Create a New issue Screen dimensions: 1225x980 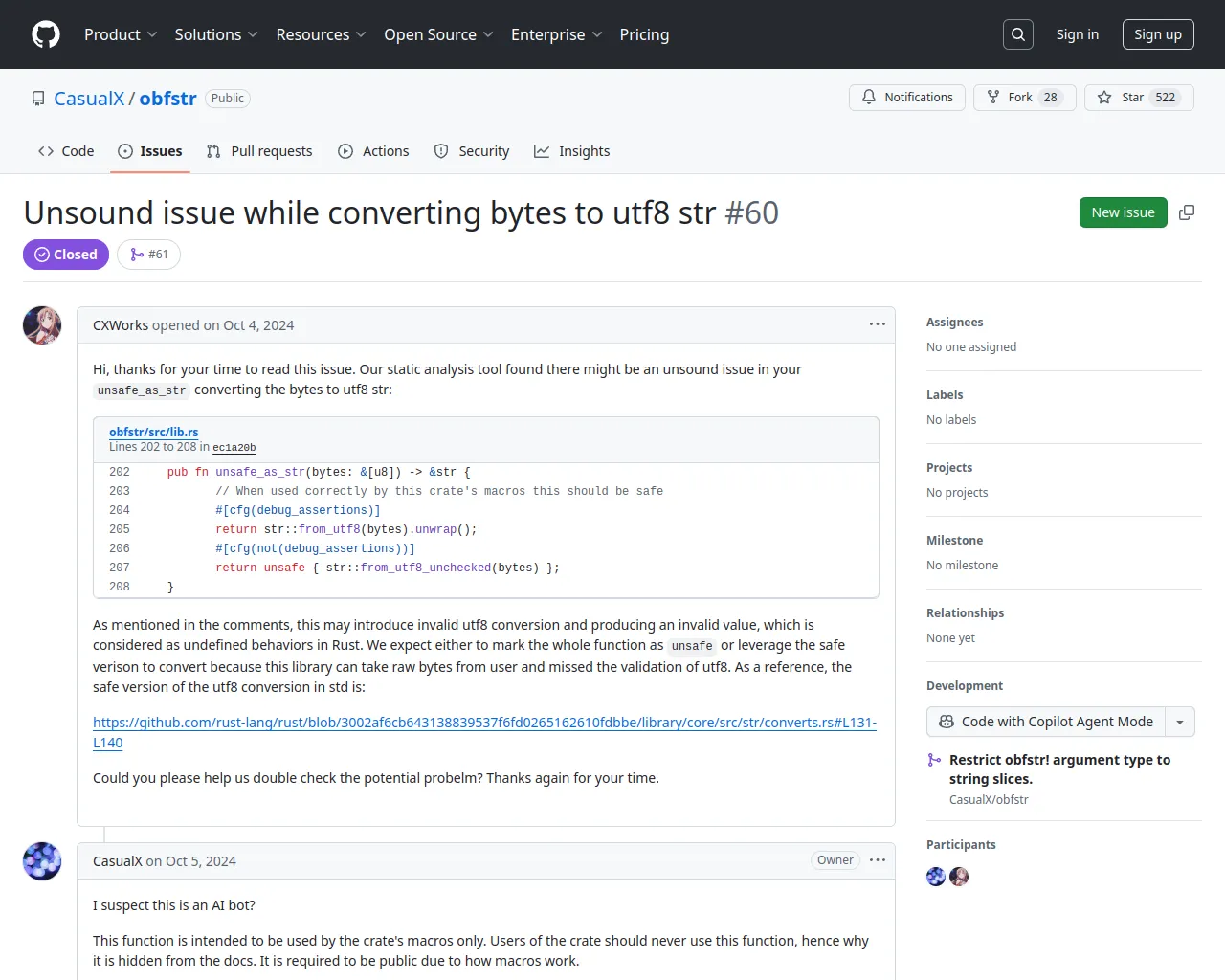tap(1124, 212)
